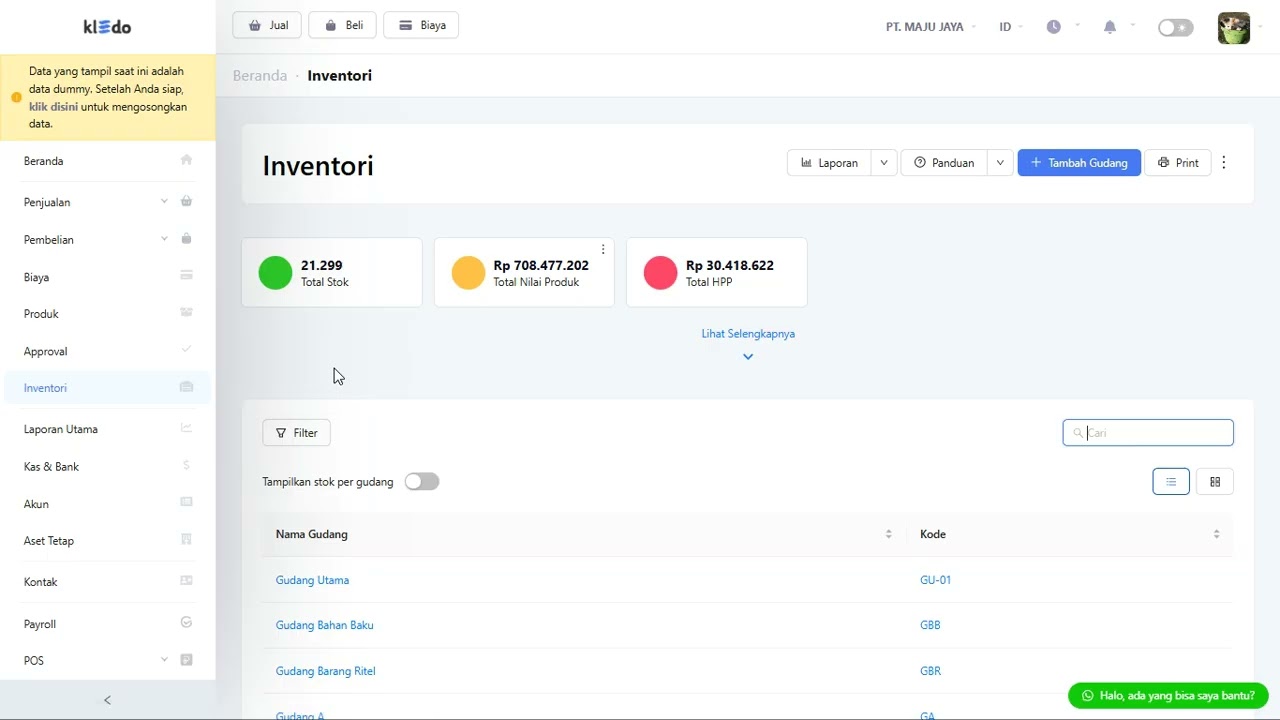
Task: Click the Total Nilai Produk options dots
Action: [x=603, y=249]
